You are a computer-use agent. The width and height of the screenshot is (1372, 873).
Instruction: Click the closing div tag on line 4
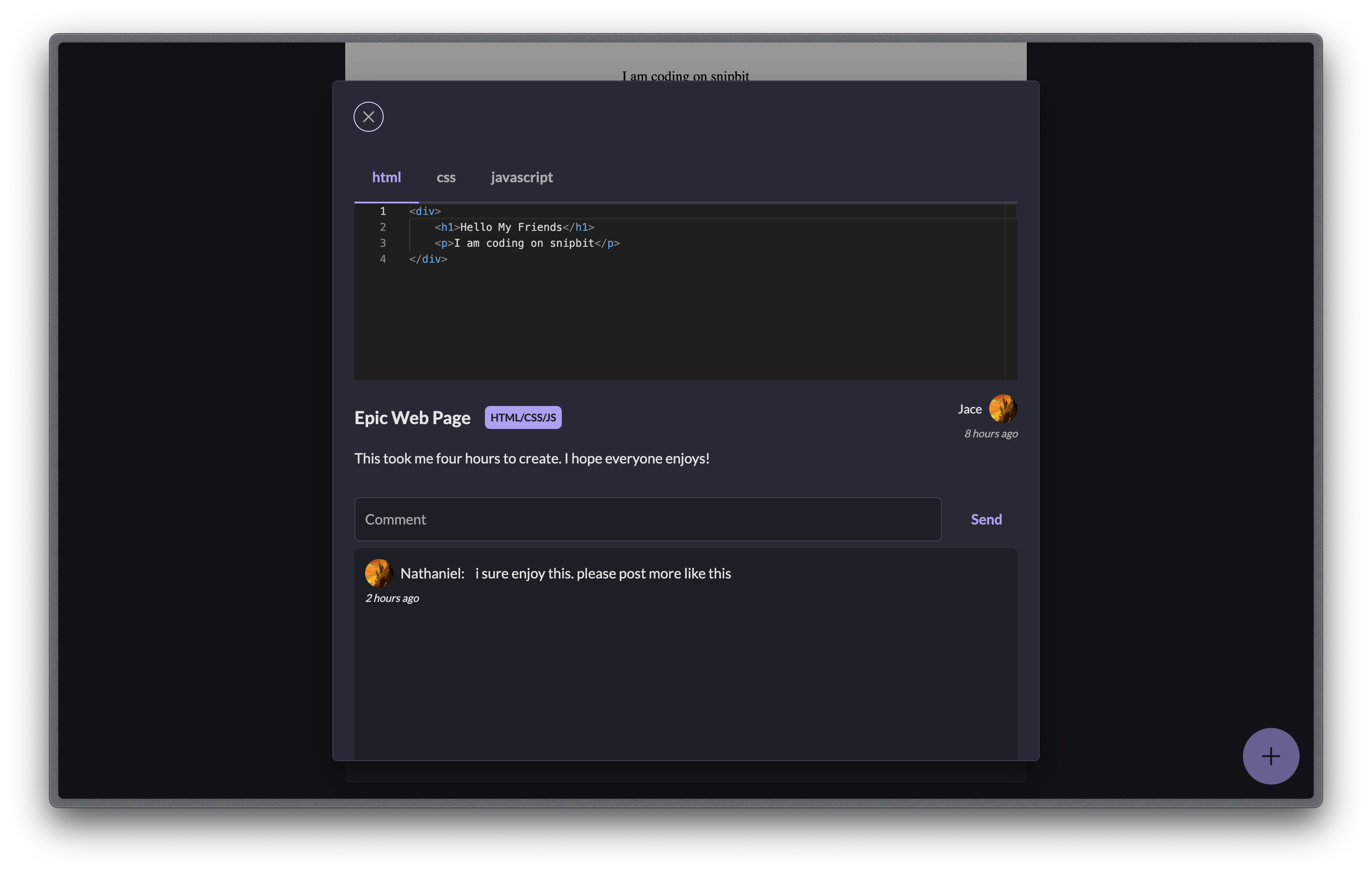point(428,260)
